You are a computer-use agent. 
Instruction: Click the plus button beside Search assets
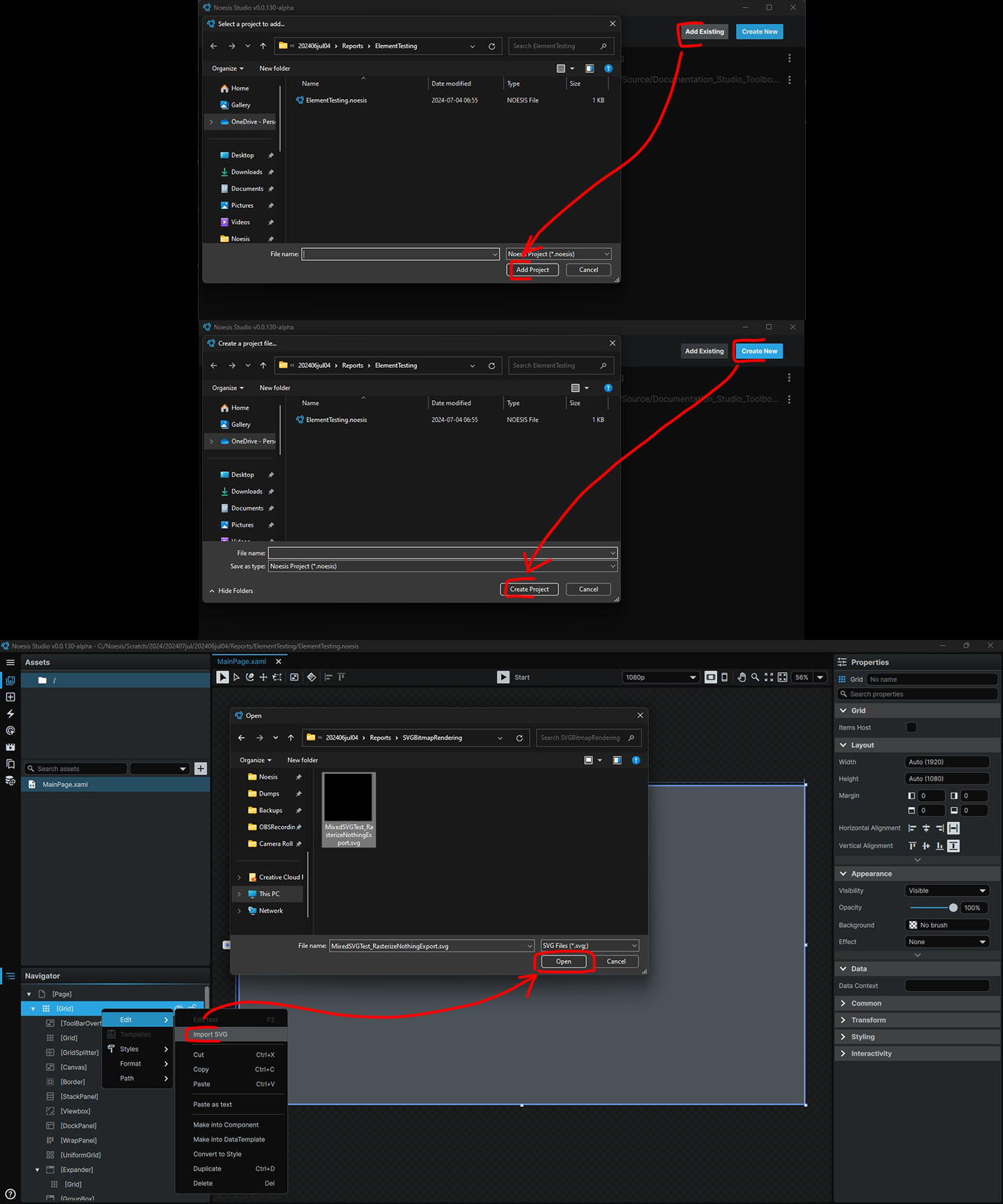point(201,768)
